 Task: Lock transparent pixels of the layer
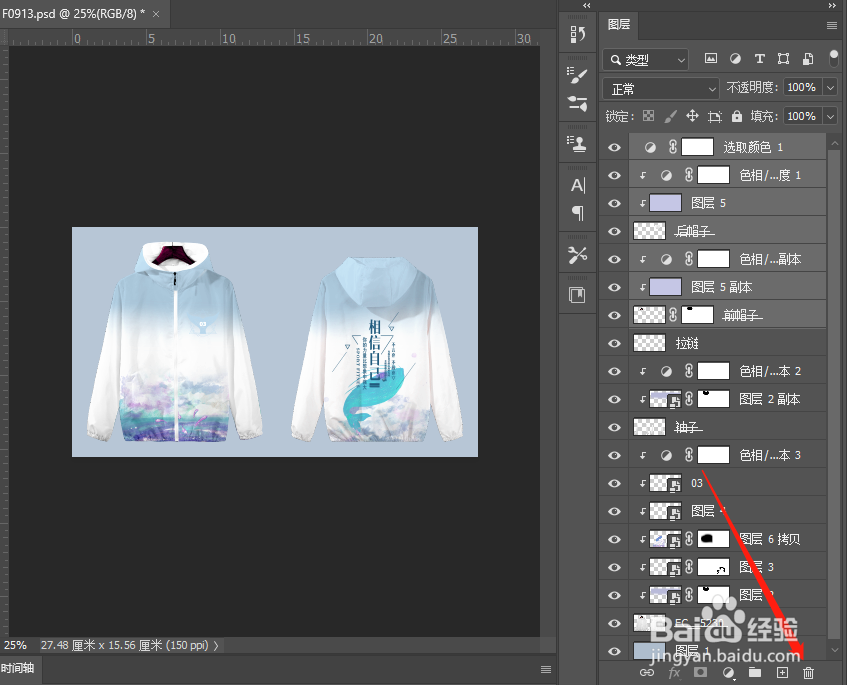point(648,116)
